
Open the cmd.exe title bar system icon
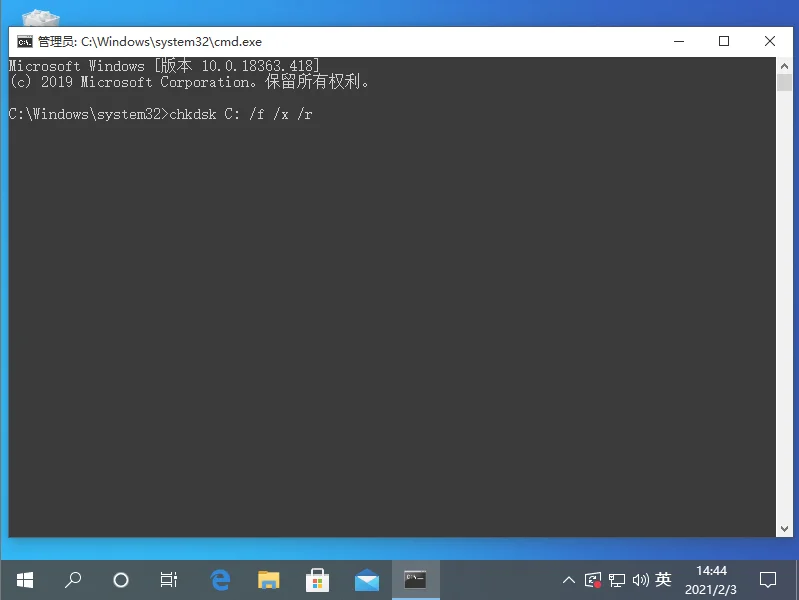pos(24,42)
